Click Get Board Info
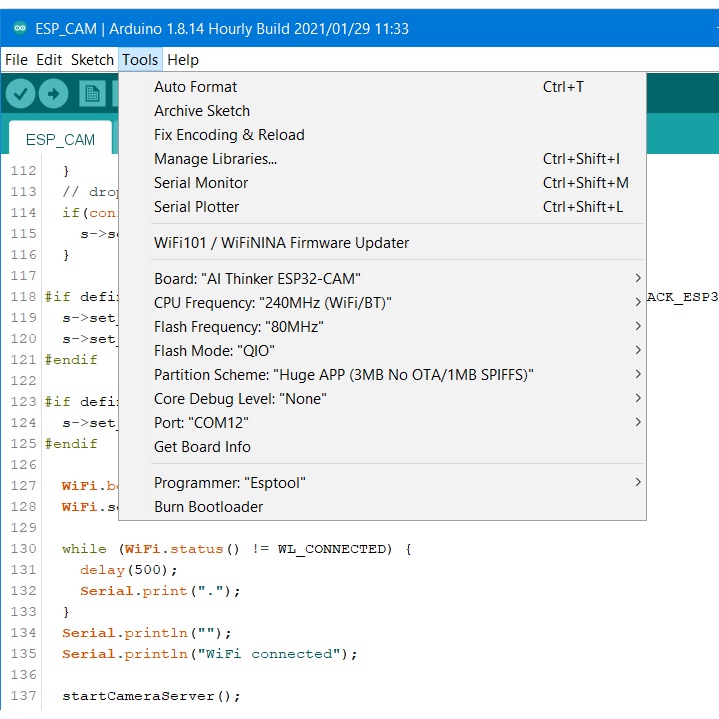The height and width of the screenshot is (719, 719). (x=202, y=447)
